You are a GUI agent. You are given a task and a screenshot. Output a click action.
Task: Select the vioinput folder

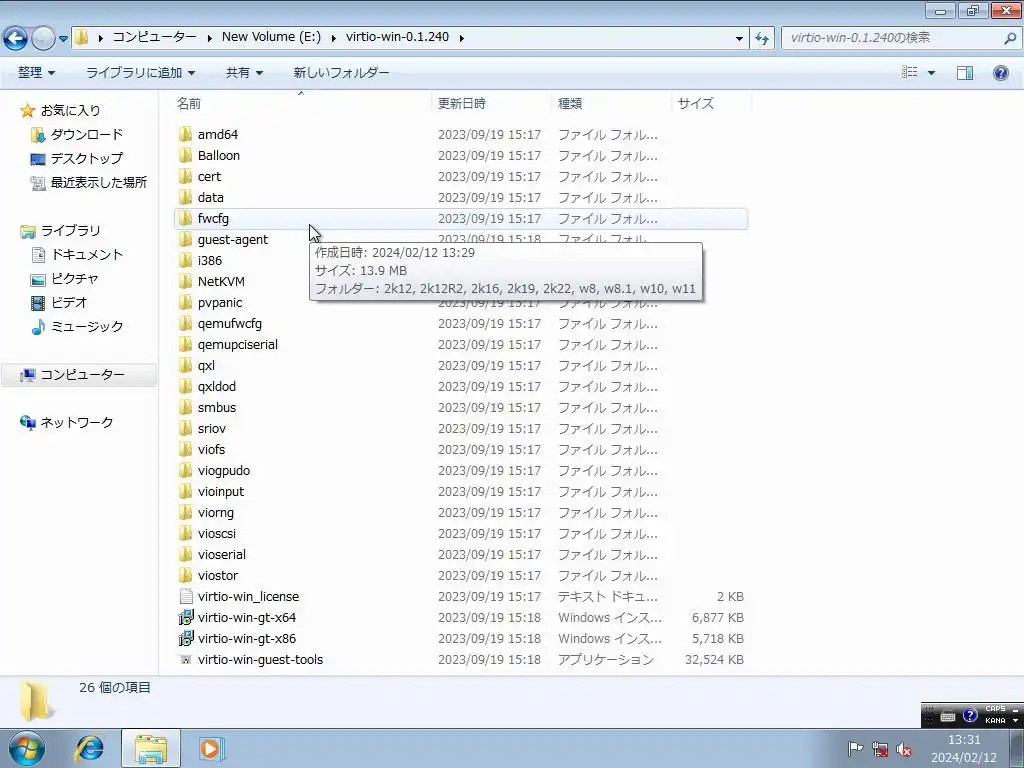(221, 491)
